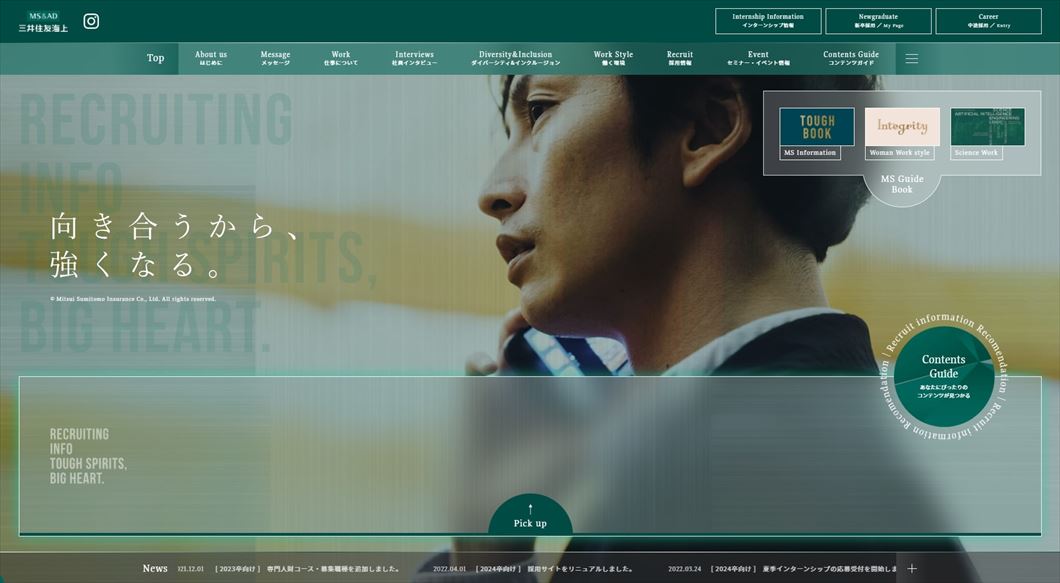Read the 2022.04.01 site renewal news

tap(533, 568)
